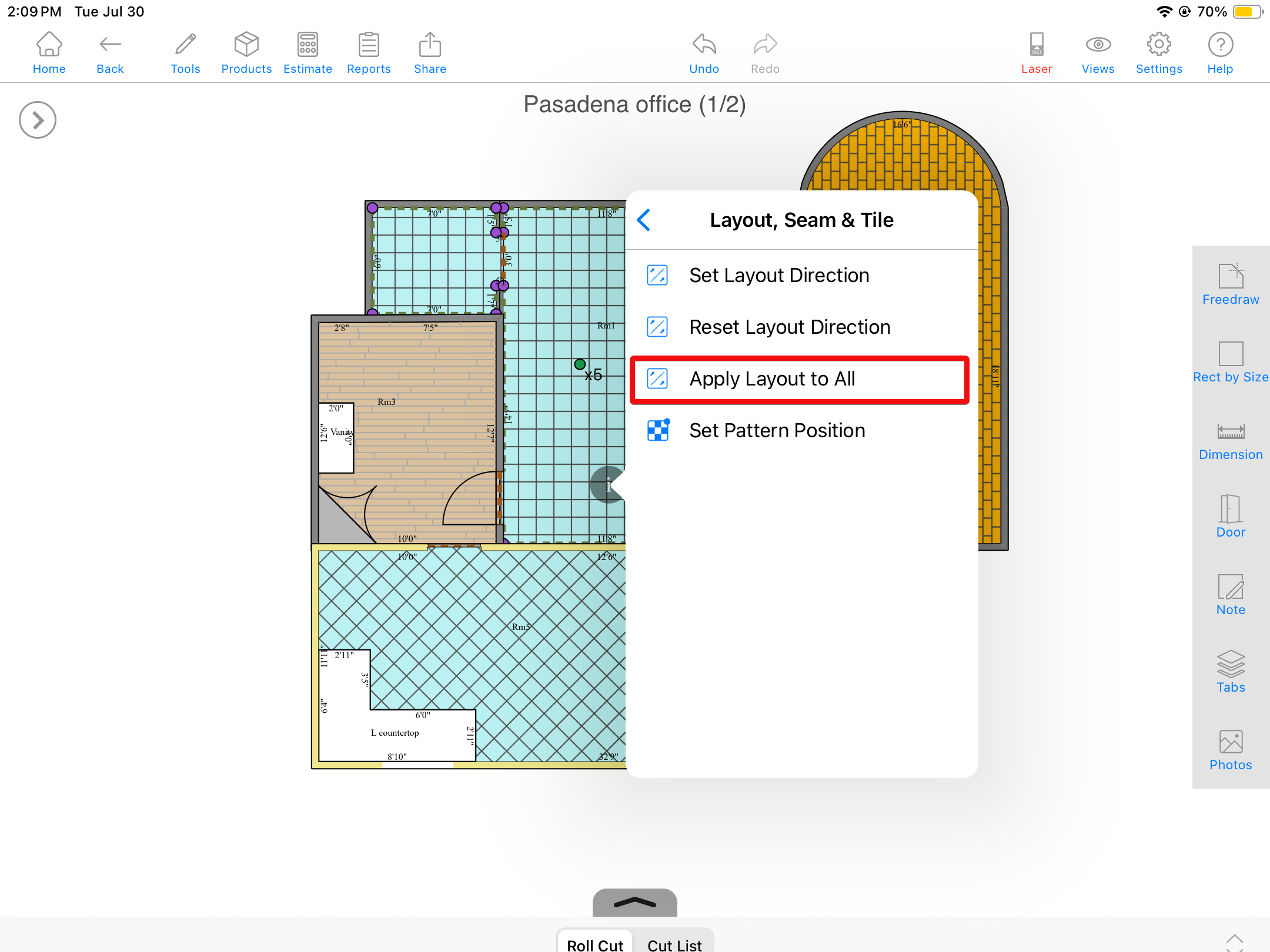The image size is (1270, 952).
Task: Open the Tabs tool
Action: click(1230, 671)
